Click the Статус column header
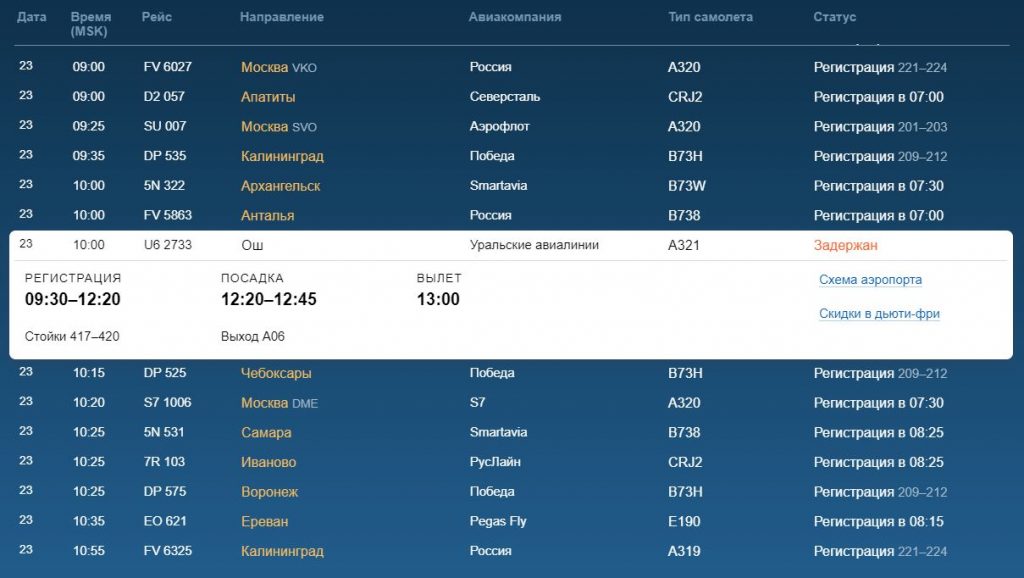Screen dimensions: 1024x578 (x=834, y=17)
